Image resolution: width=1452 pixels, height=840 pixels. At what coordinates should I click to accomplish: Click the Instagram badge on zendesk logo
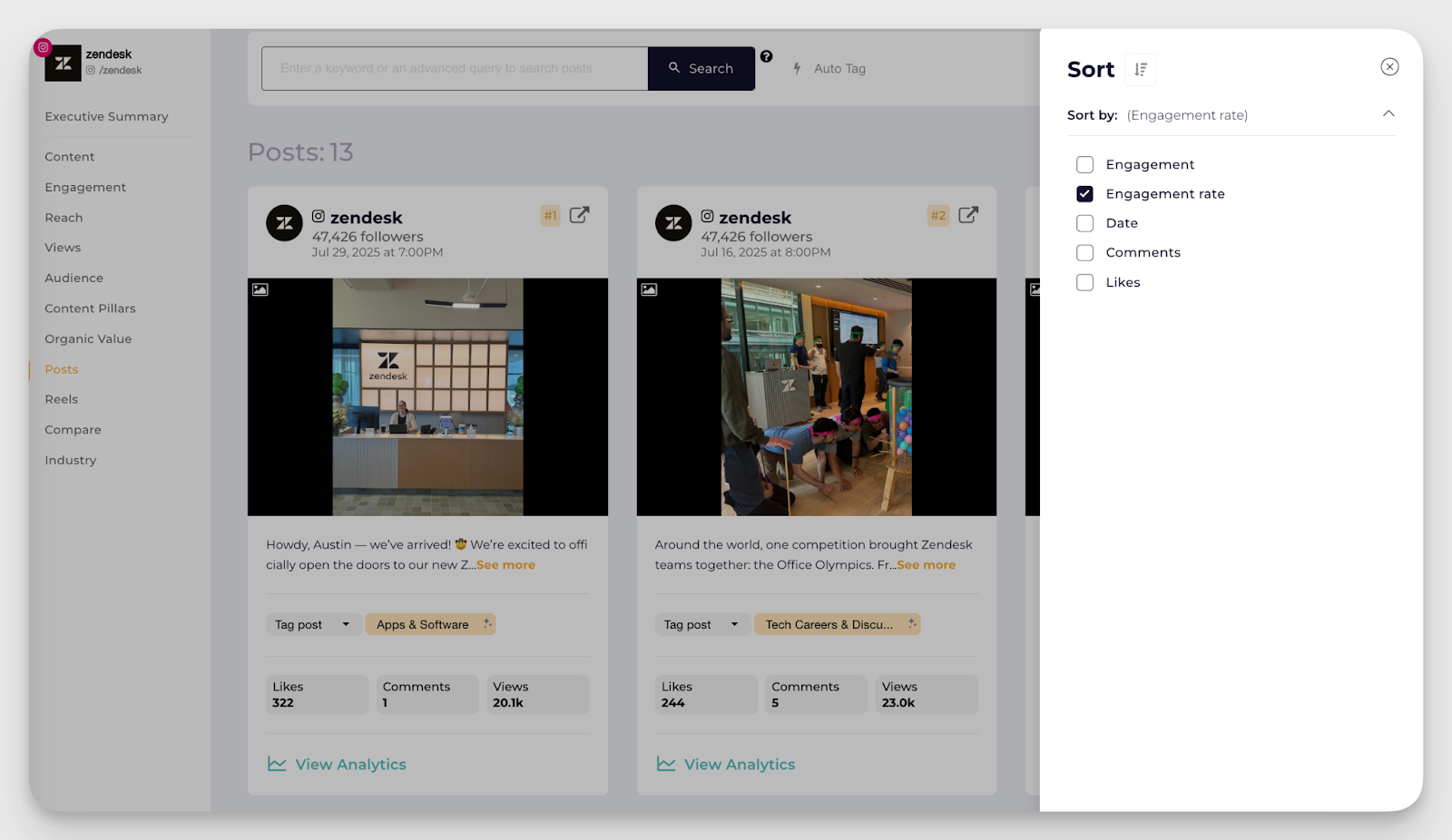pyautogui.click(x=43, y=47)
